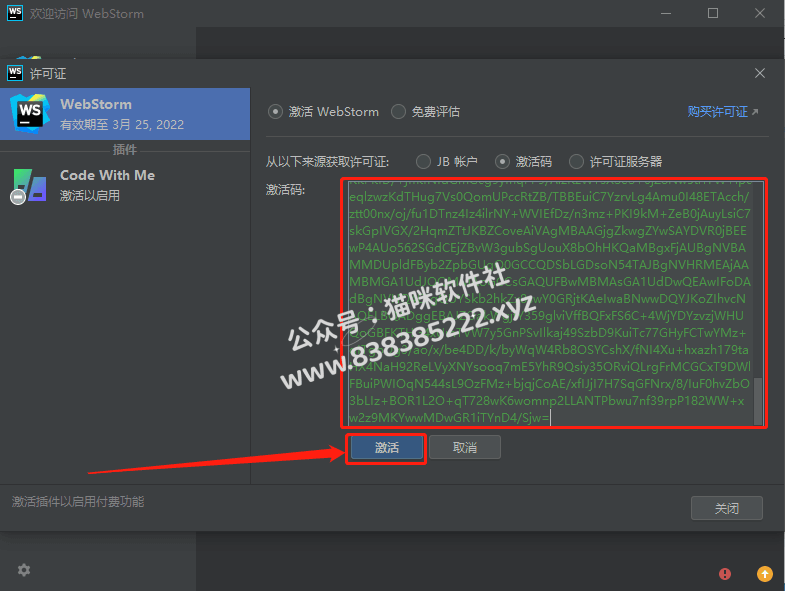Click the WS icon in the welcome window title bar
This screenshot has height=591, width=785.
(x=15, y=13)
